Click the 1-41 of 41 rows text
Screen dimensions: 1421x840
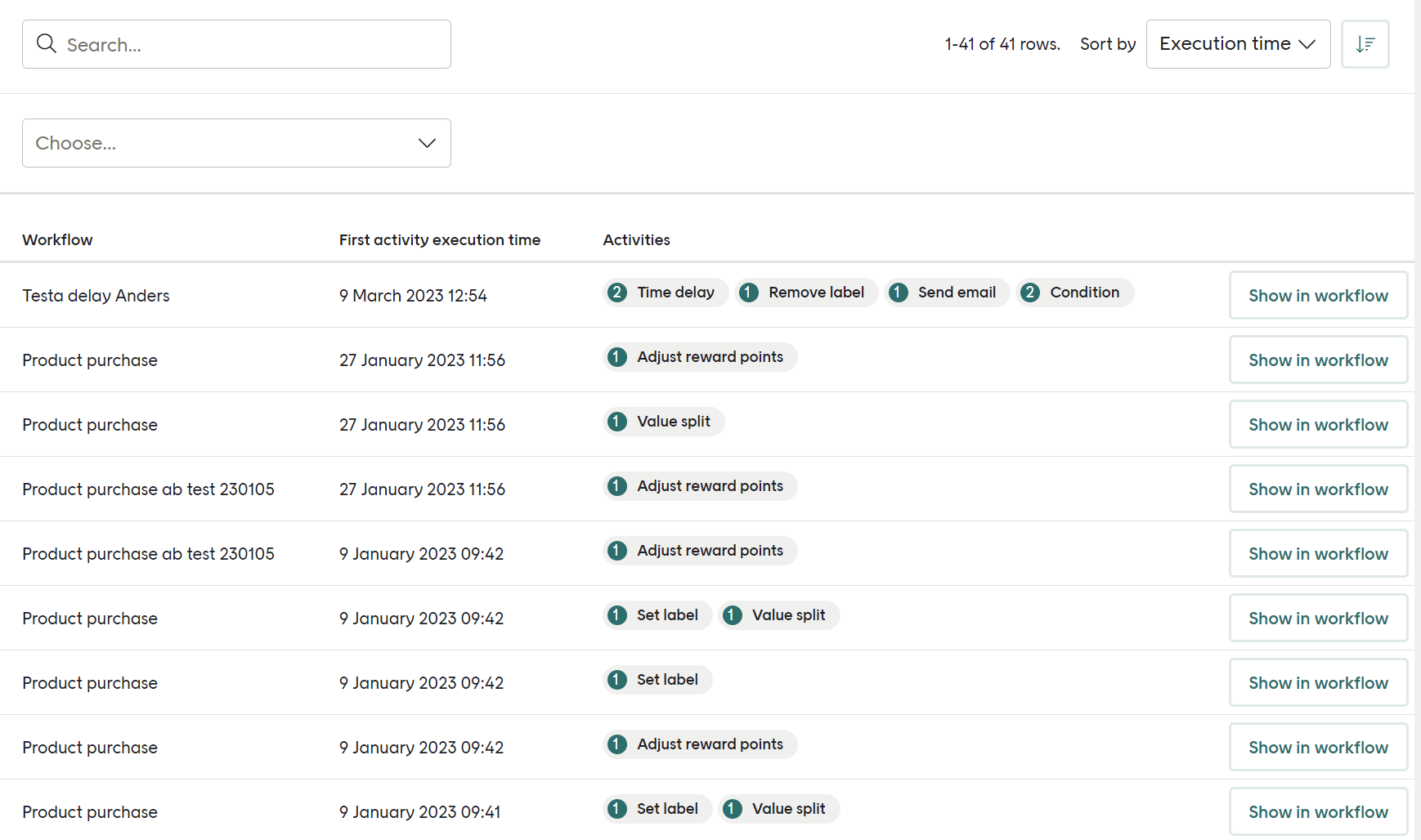click(x=1001, y=43)
